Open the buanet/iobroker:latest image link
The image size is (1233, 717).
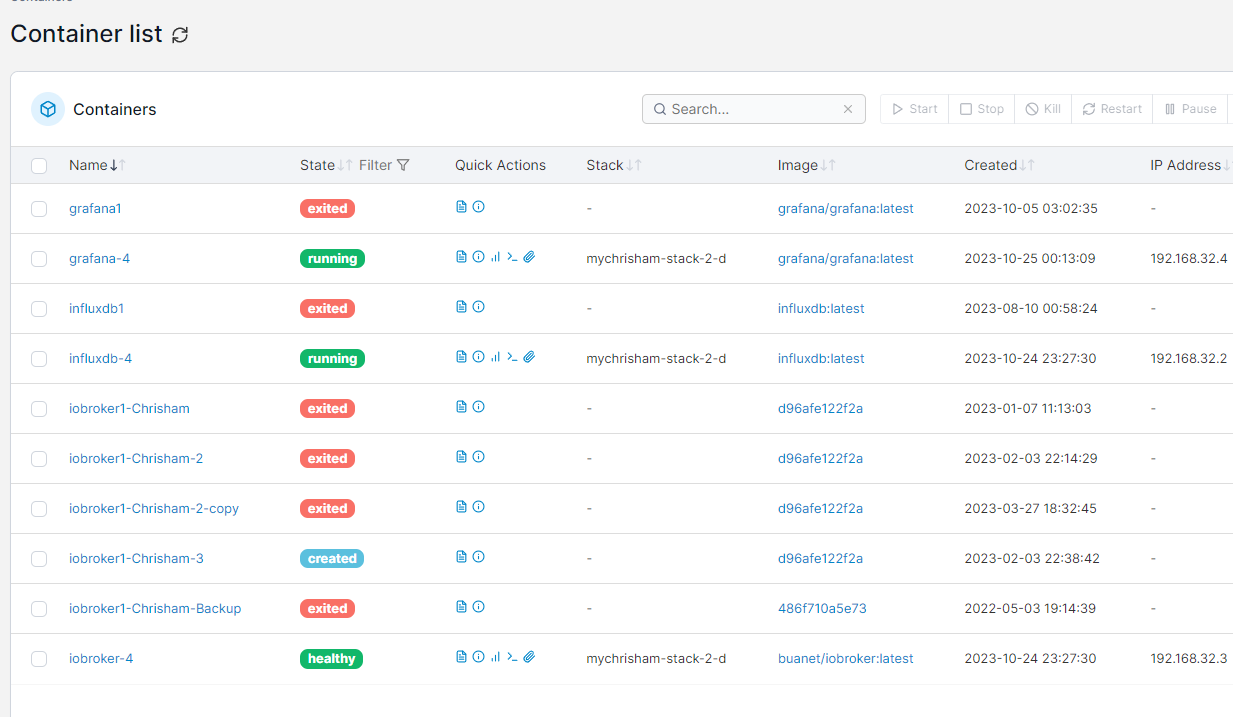coord(846,659)
